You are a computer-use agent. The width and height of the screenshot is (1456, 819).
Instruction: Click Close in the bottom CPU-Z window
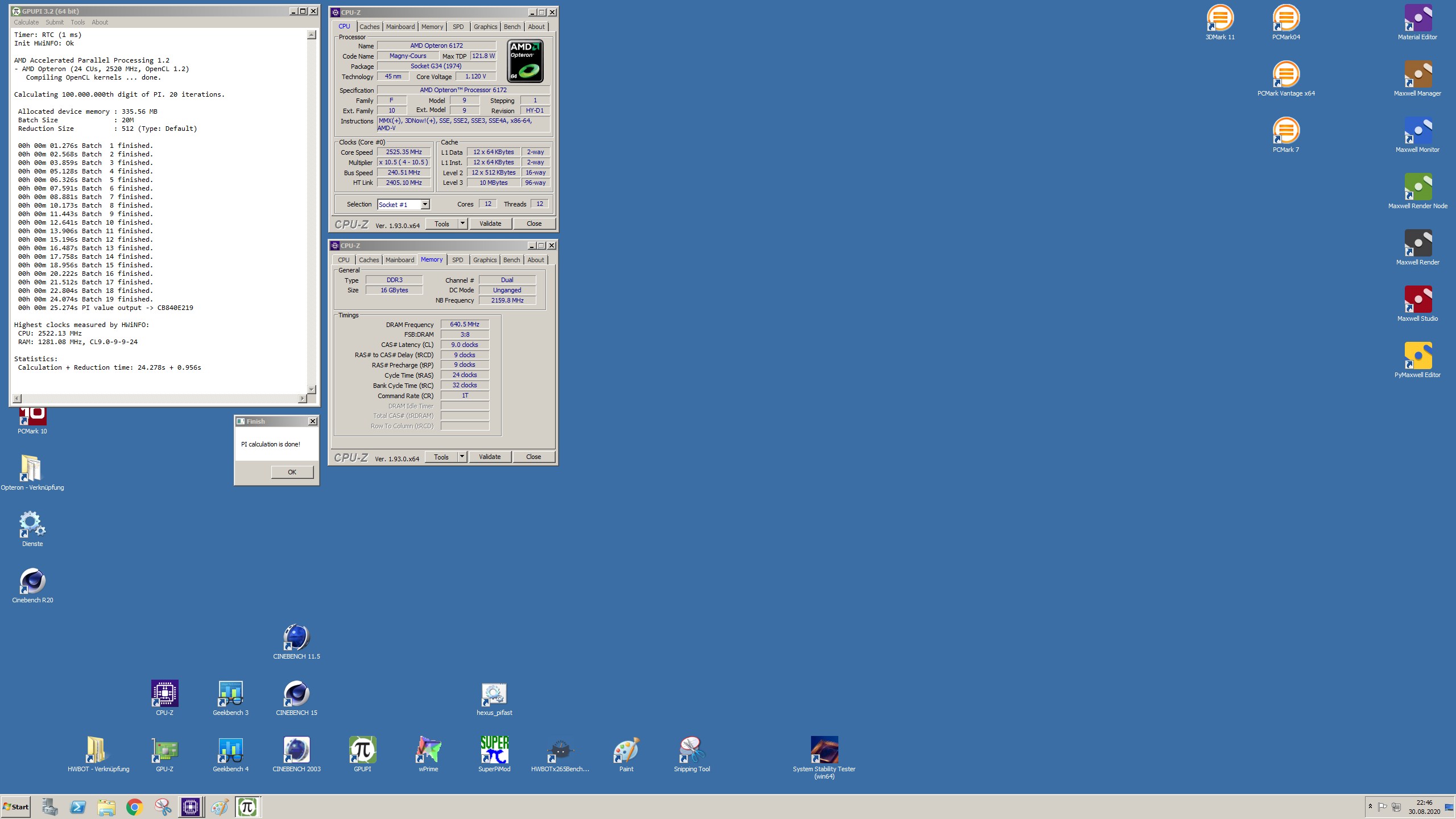tap(533, 457)
